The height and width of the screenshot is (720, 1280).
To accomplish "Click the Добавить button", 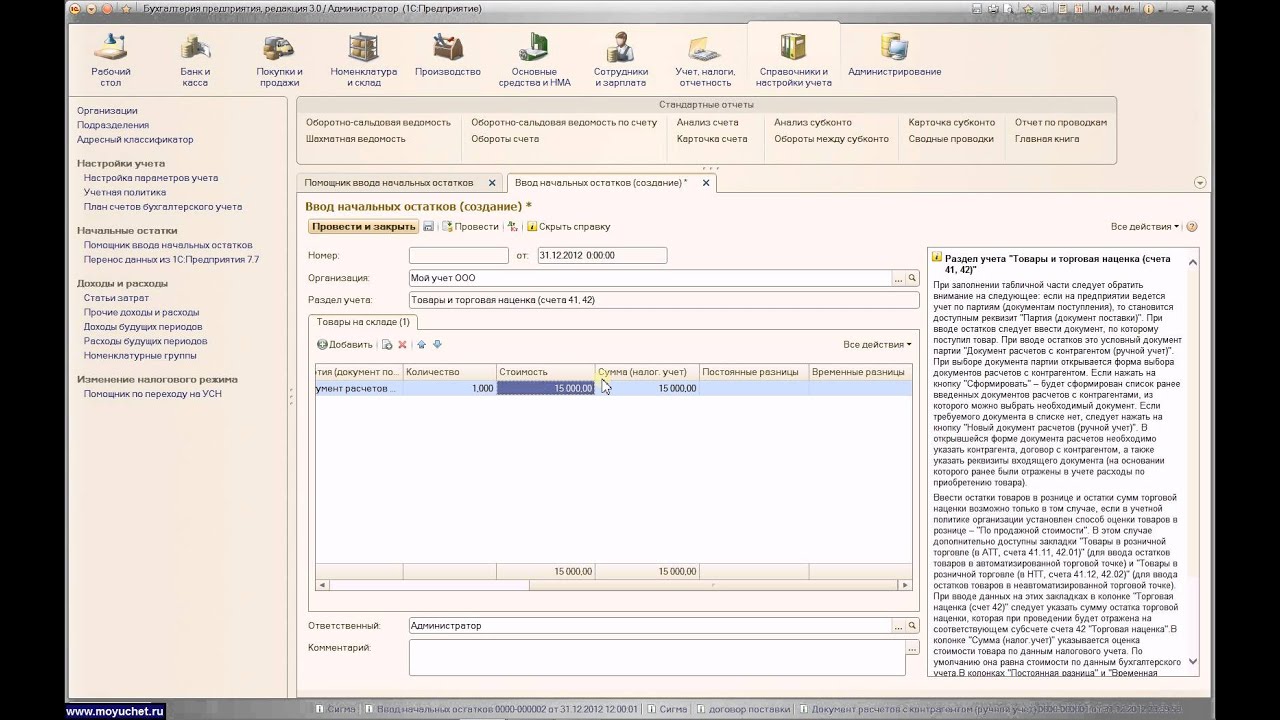I will click(345, 345).
